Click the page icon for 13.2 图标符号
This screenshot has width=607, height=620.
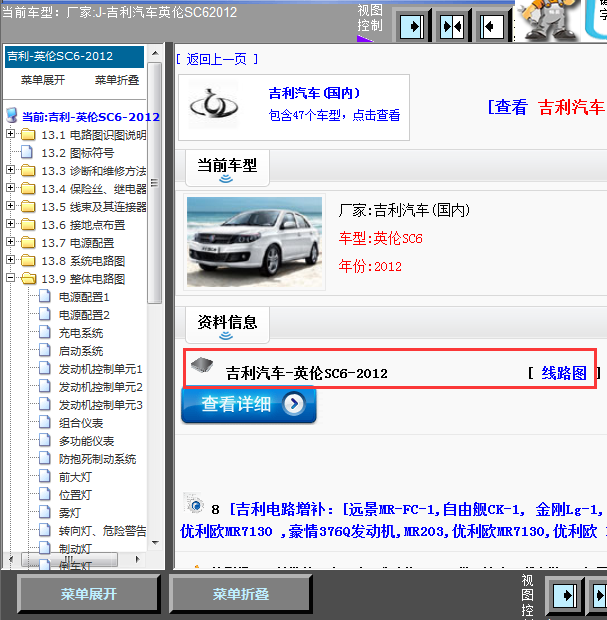27,151
